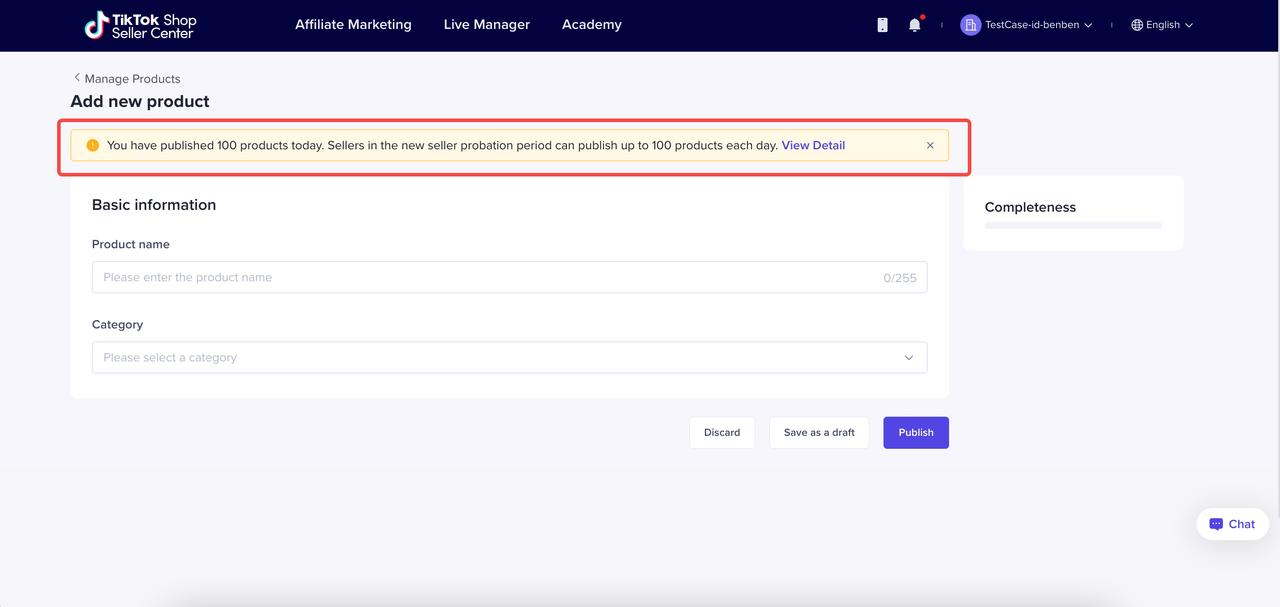The height and width of the screenshot is (607, 1280).
Task: Click the View Detail link
Action: 813,145
